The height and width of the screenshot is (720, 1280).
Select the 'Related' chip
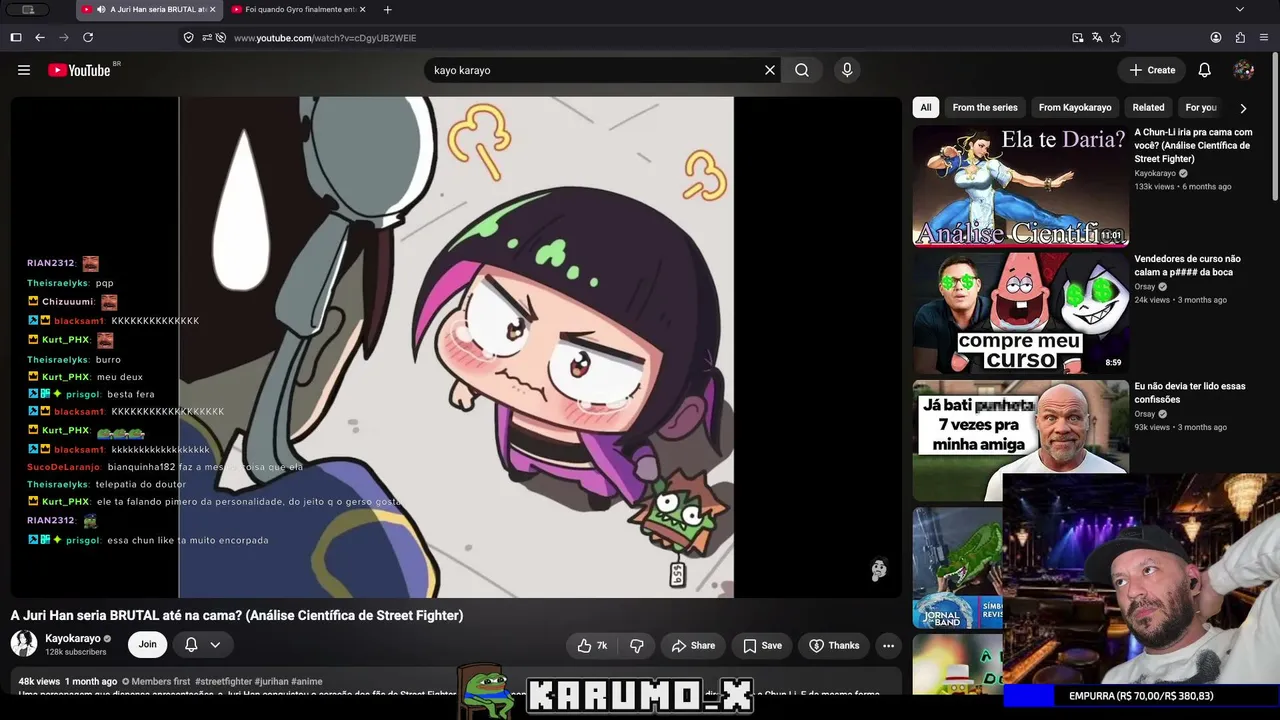coord(1148,107)
